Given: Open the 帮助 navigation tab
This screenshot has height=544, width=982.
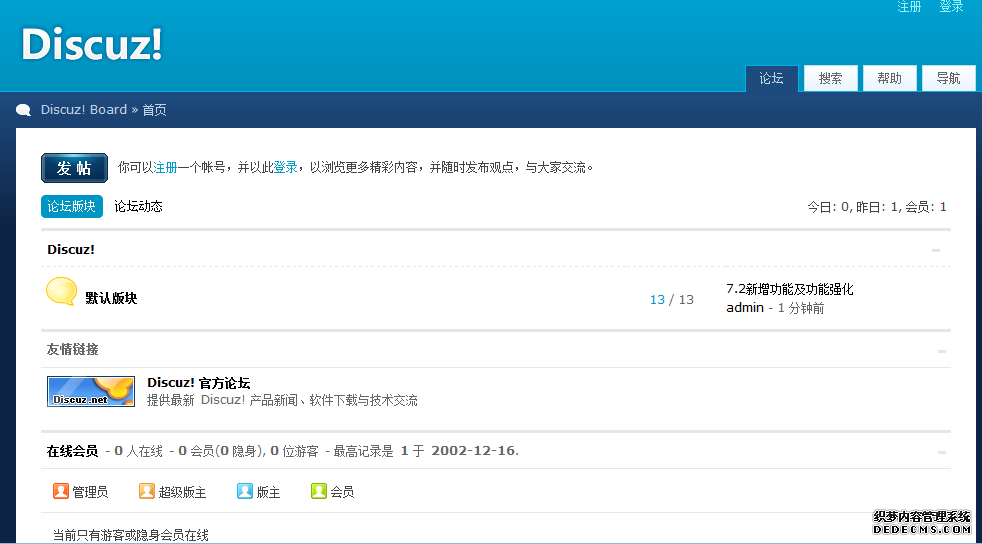Looking at the screenshot, I should click(x=889, y=78).
